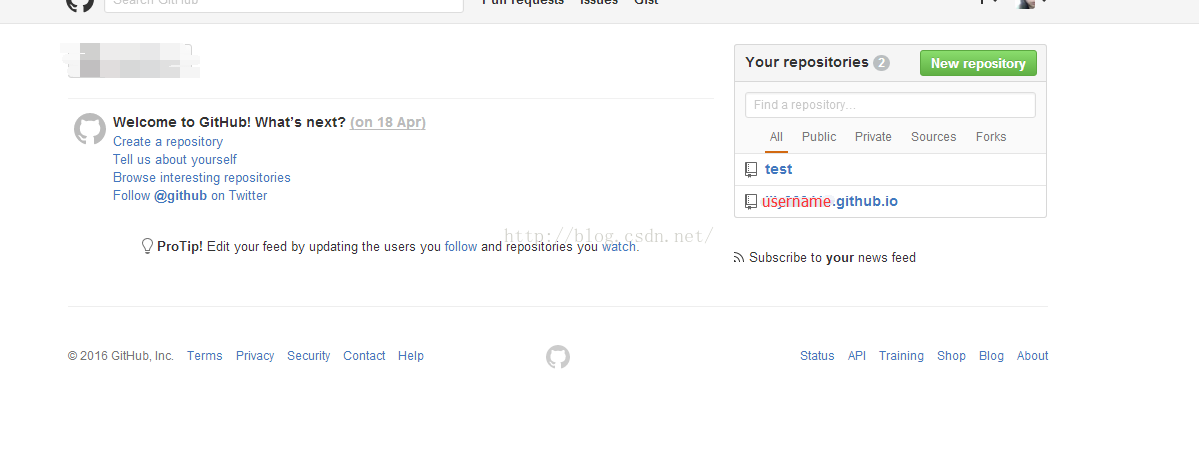Click Tell us about yourself
This screenshot has height=450, width=1199.
(175, 159)
